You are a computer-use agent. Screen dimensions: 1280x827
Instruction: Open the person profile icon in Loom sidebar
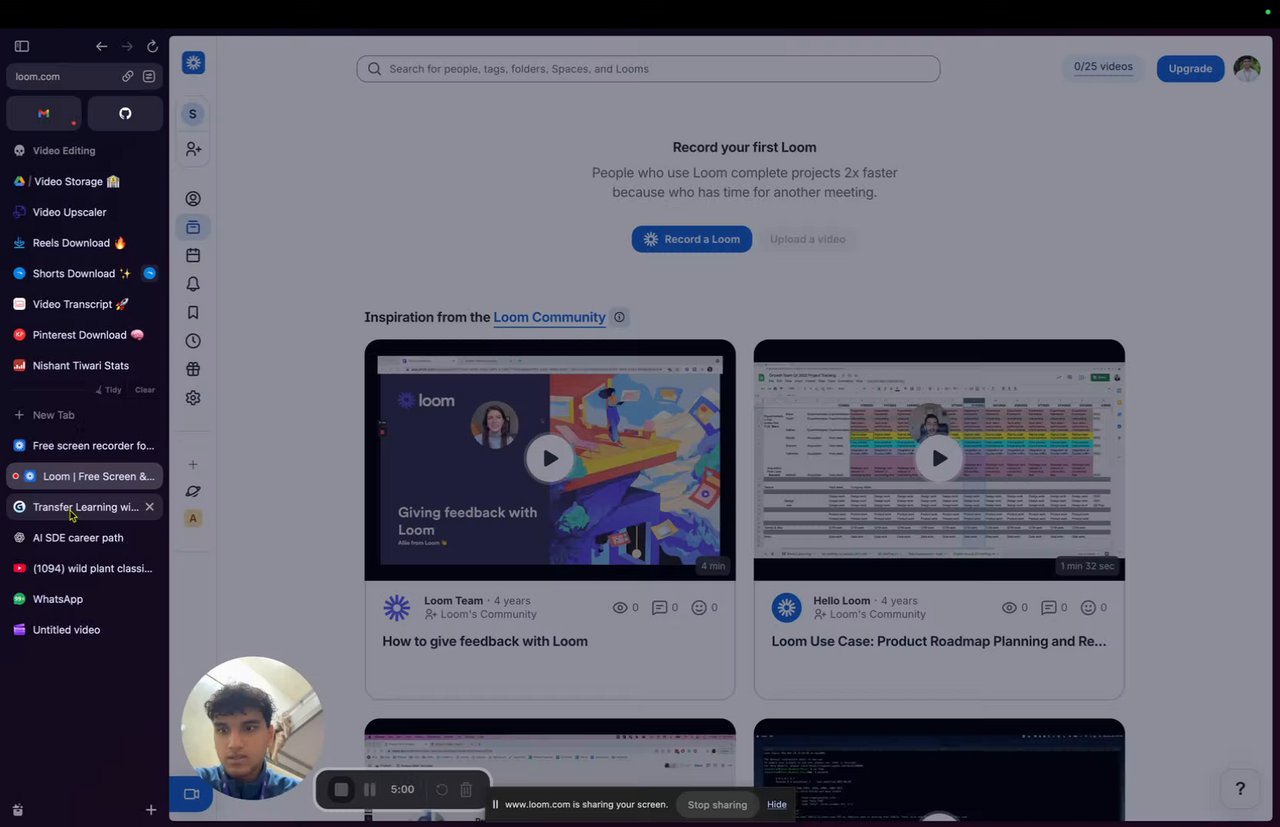[193, 199]
